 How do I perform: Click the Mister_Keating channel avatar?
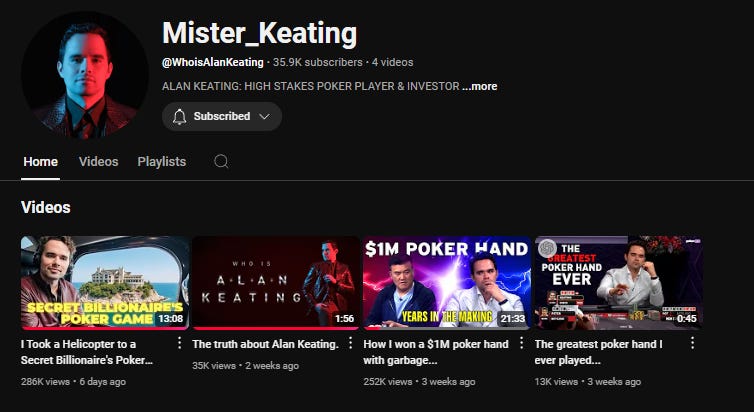coord(85,75)
